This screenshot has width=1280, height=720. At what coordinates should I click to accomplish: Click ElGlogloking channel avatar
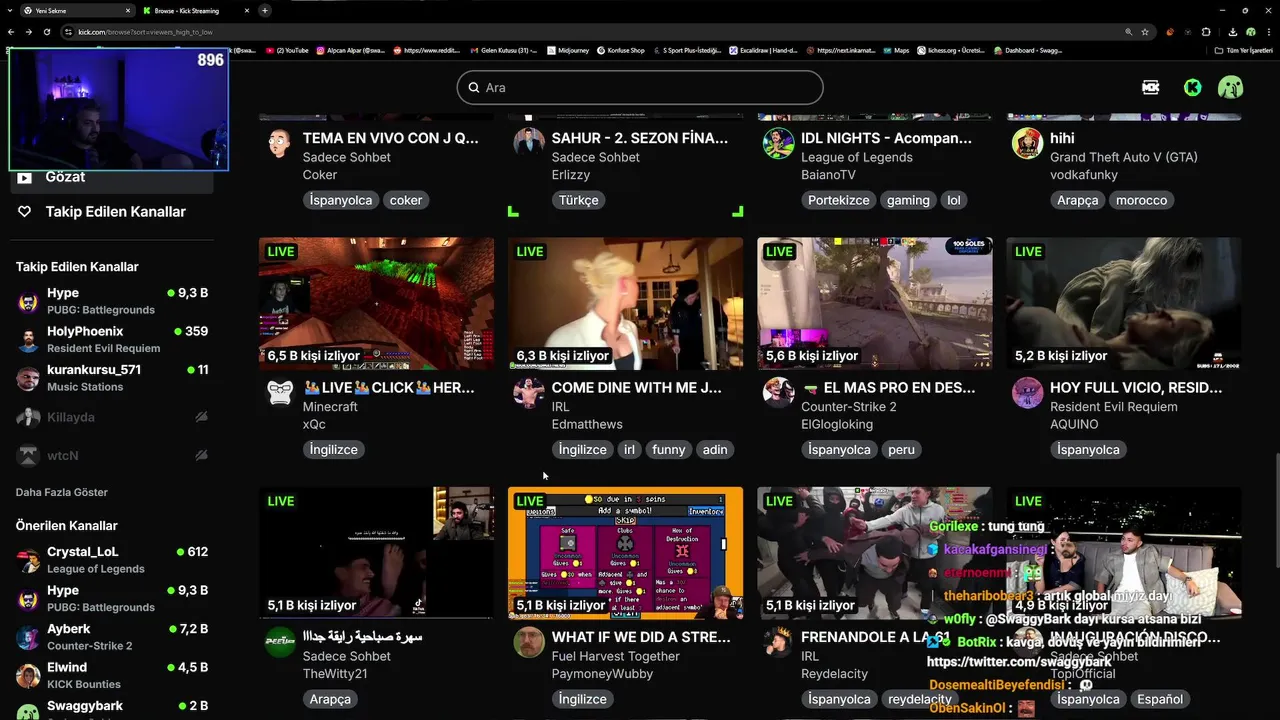pyautogui.click(x=778, y=392)
